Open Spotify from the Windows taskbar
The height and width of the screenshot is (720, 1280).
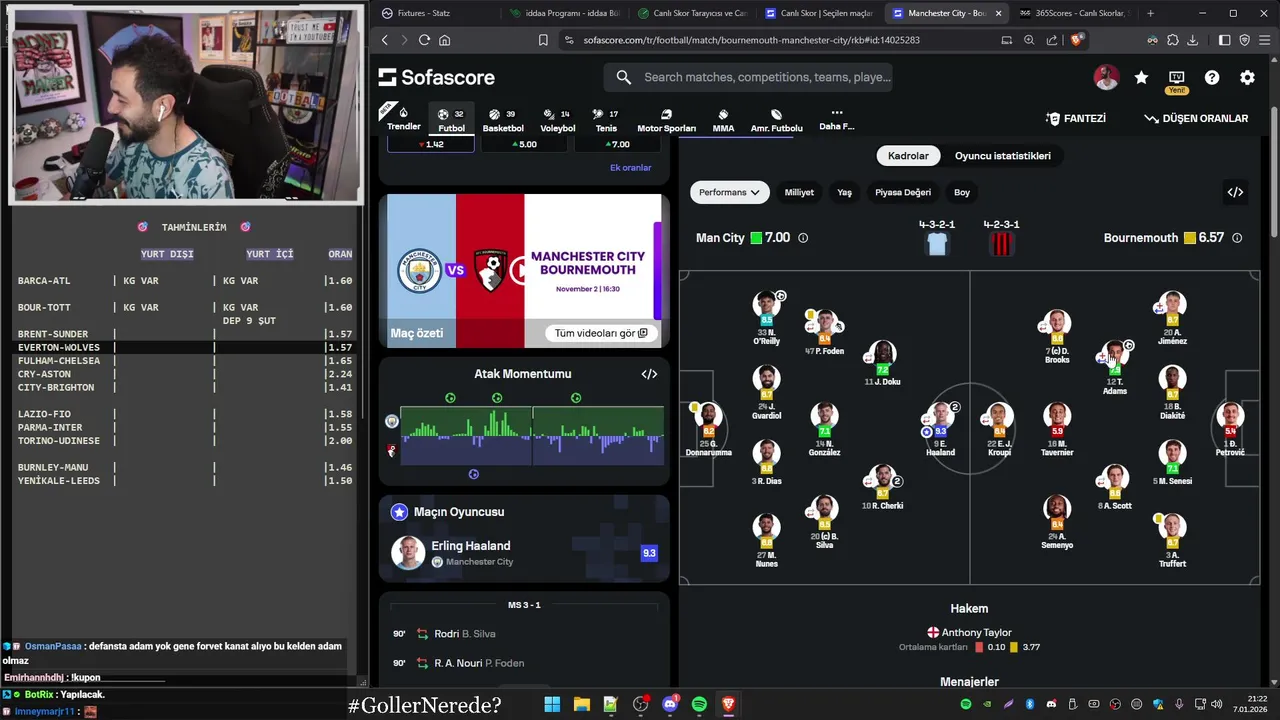coord(699,704)
